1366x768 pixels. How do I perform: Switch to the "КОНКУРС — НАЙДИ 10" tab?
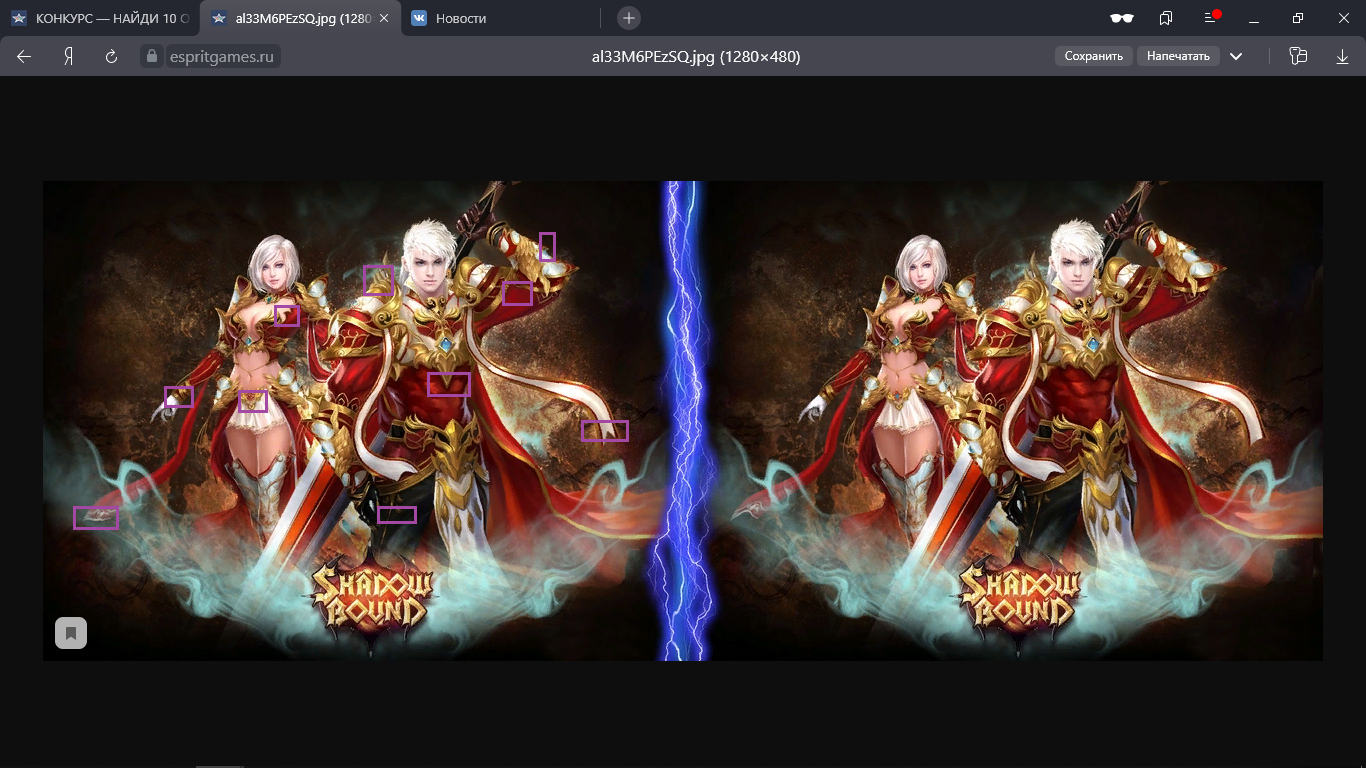tap(100, 18)
